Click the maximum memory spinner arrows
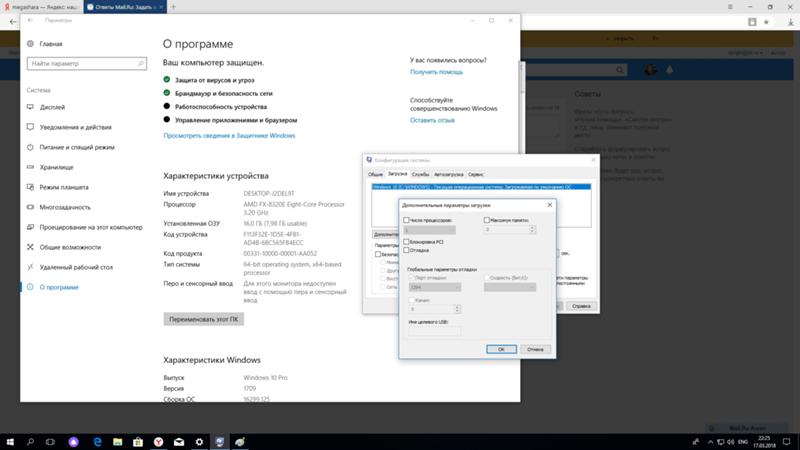The width and height of the screenshot is (800, 450). click(x=532, y=230)
